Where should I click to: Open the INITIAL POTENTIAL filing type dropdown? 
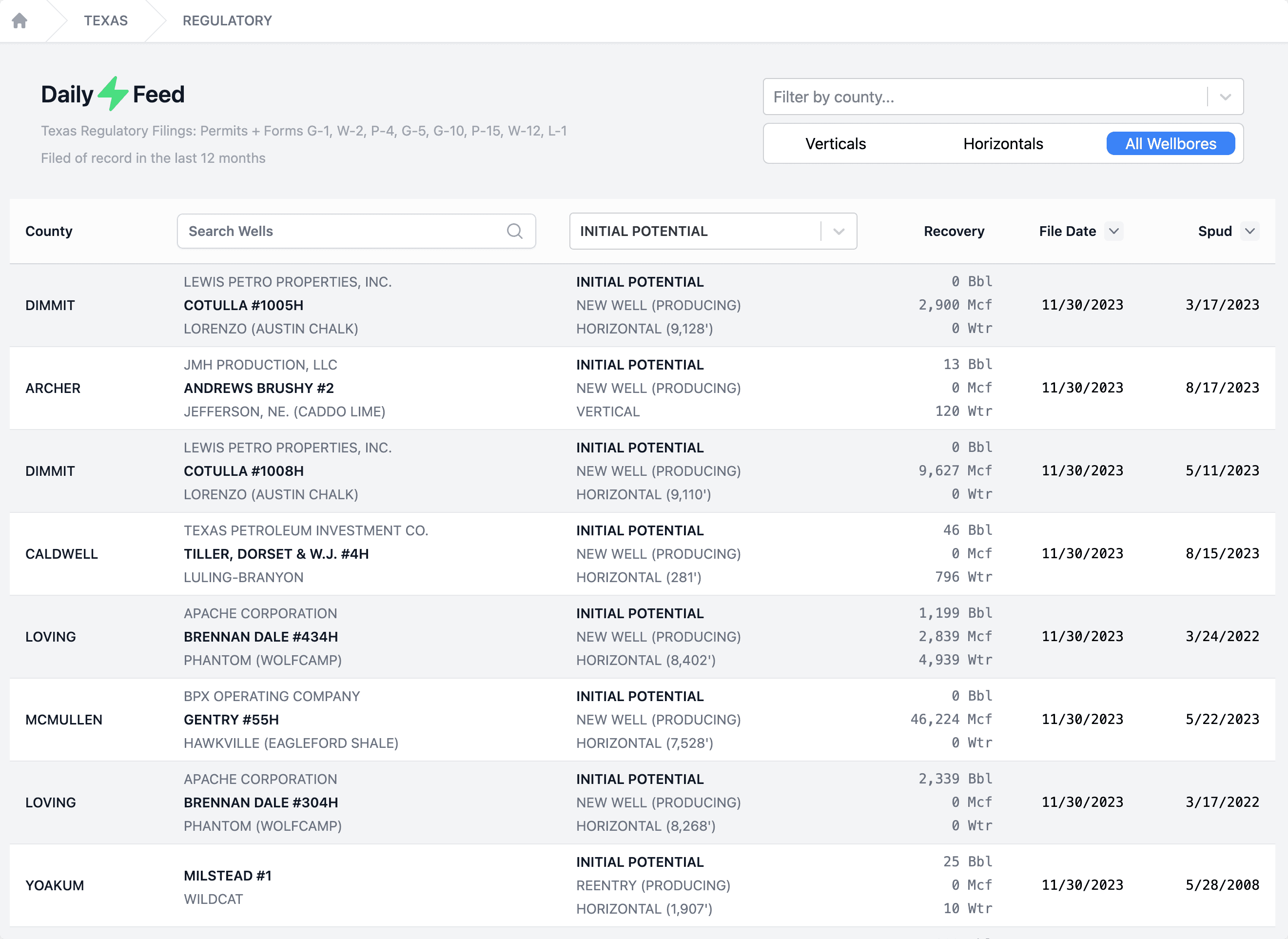pos(713,232)
